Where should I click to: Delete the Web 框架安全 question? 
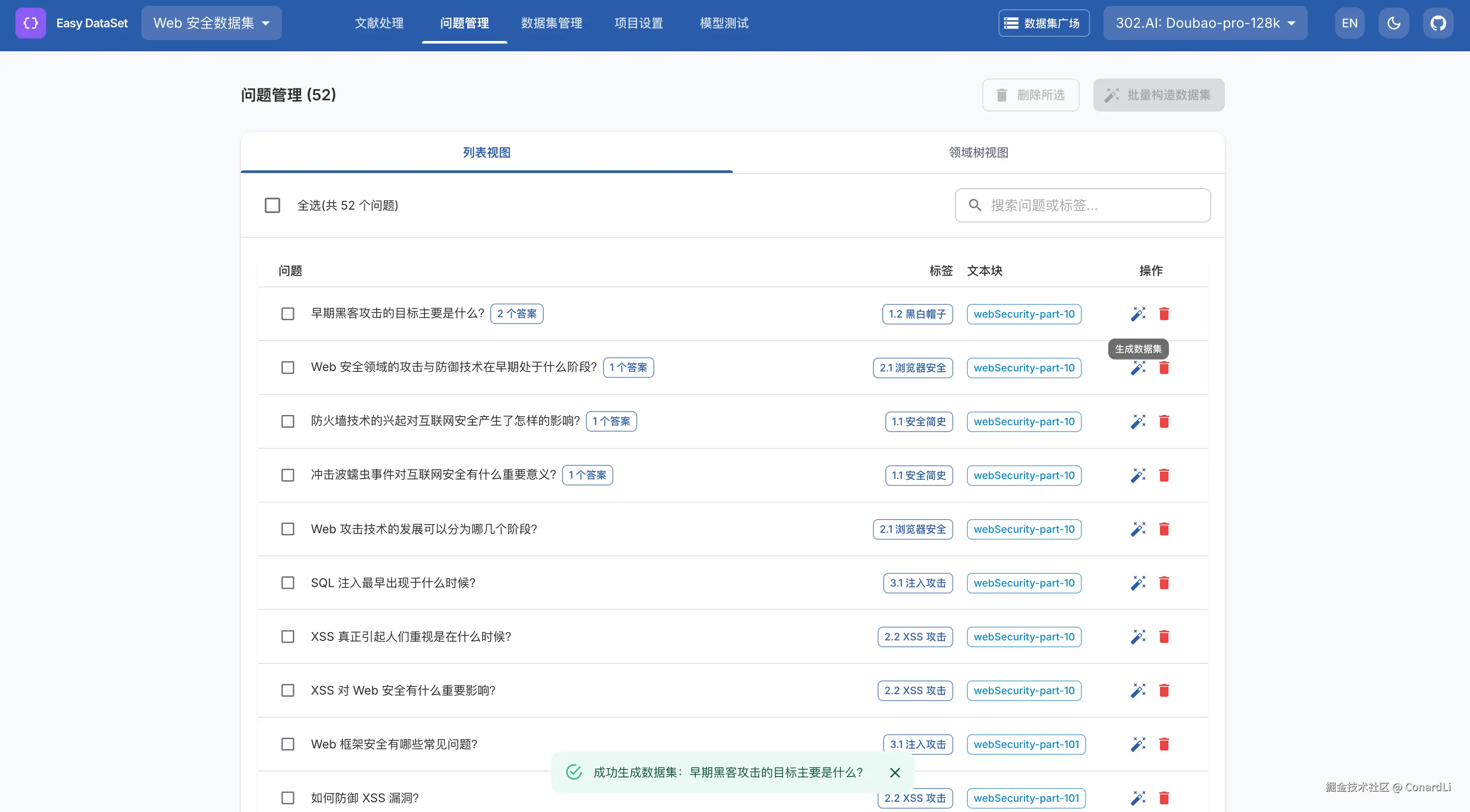(x=1164, y=744)
